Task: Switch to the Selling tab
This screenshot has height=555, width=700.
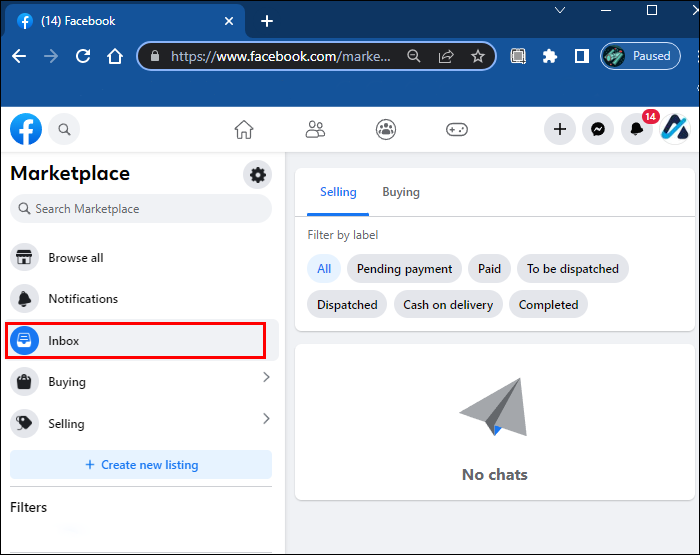Action: click(338, 192)
